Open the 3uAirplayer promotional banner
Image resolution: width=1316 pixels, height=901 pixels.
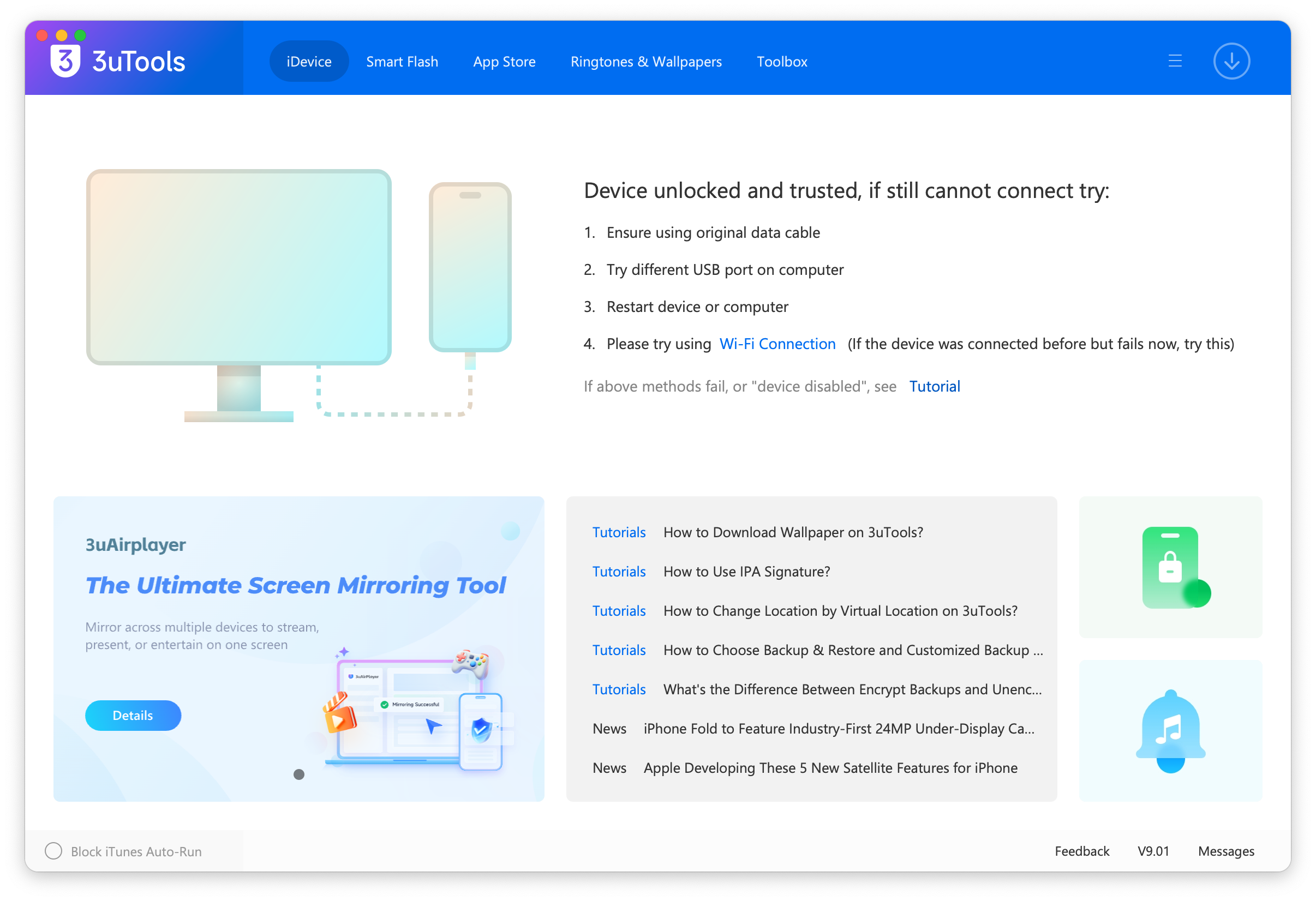pos(299,649)
